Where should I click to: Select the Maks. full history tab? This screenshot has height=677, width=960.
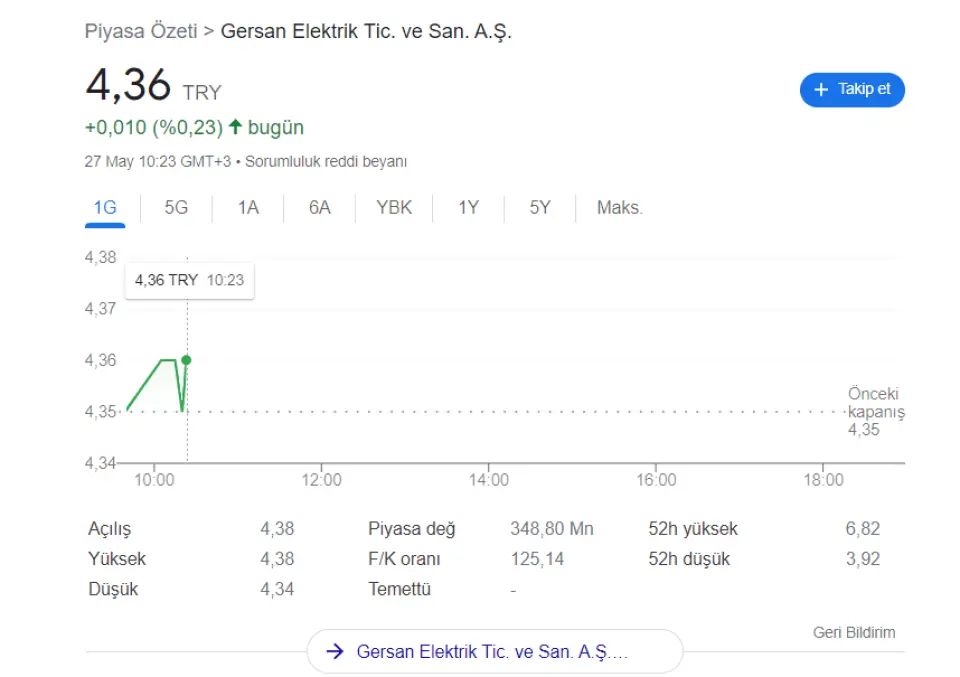[620, 208]
